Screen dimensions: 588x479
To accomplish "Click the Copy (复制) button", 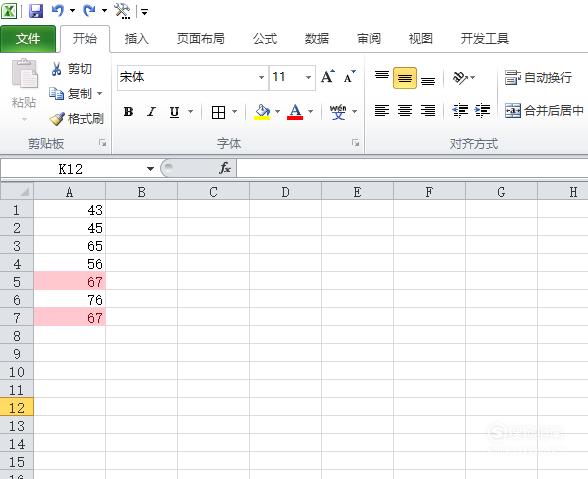I will pos(70,94).
